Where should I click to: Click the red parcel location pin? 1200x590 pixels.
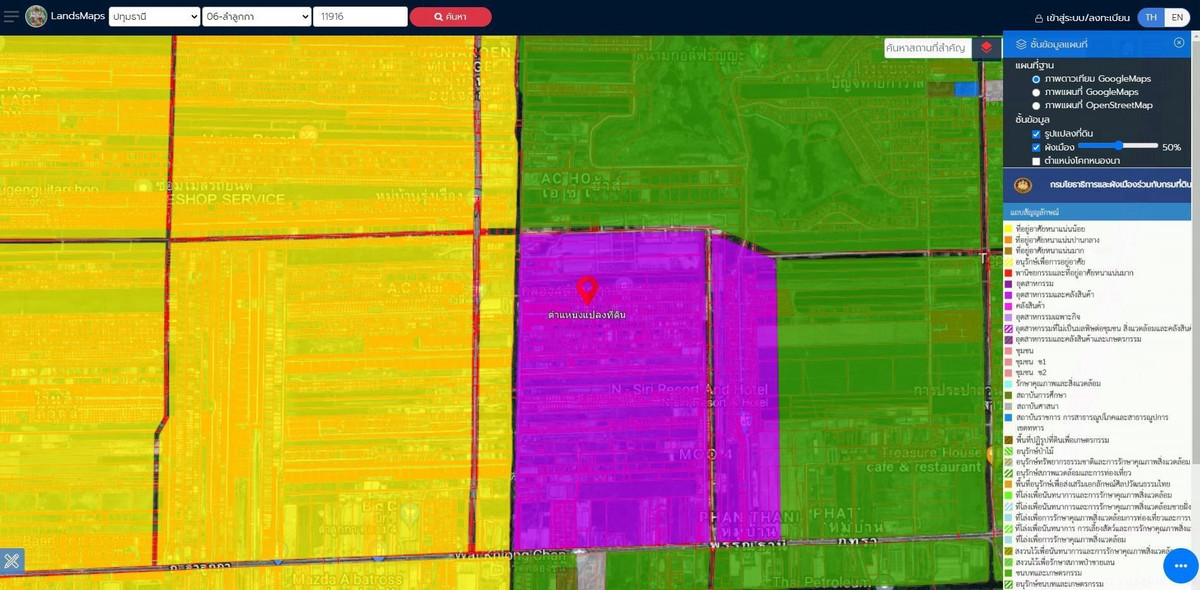[x=588, y=291]
